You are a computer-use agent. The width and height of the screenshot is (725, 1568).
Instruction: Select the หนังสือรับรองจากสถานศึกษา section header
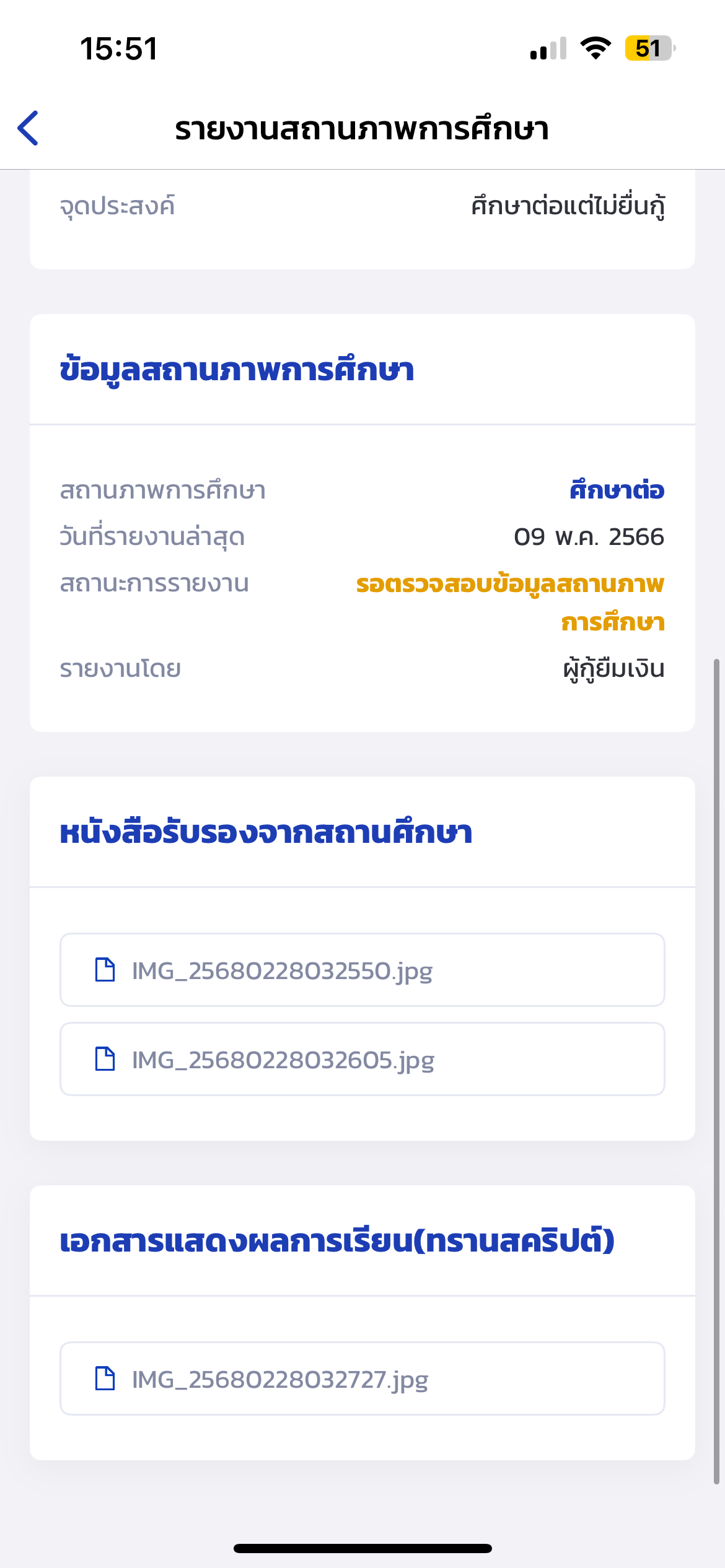(266, 832)
